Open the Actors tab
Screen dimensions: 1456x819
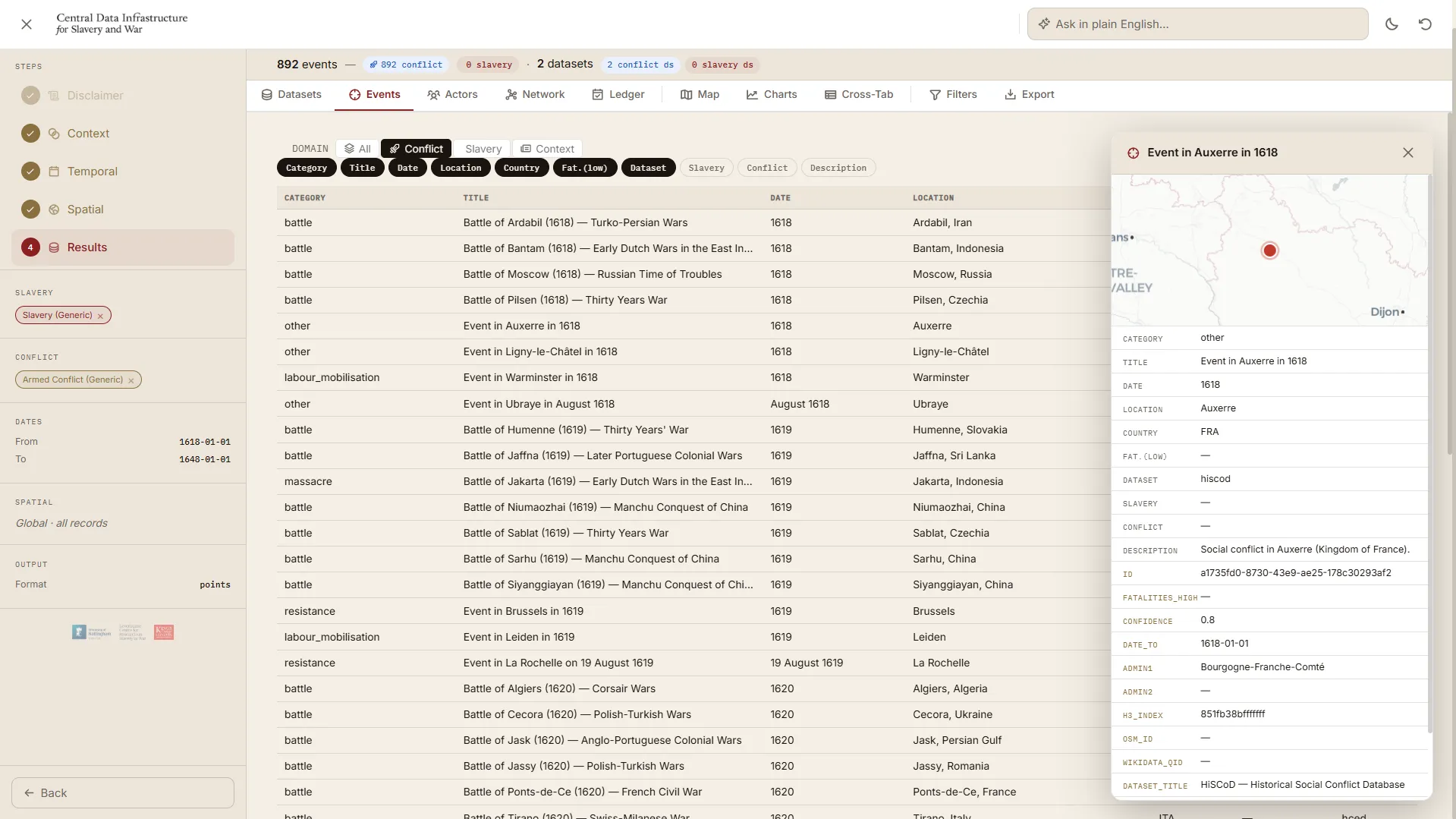point(452,95)
